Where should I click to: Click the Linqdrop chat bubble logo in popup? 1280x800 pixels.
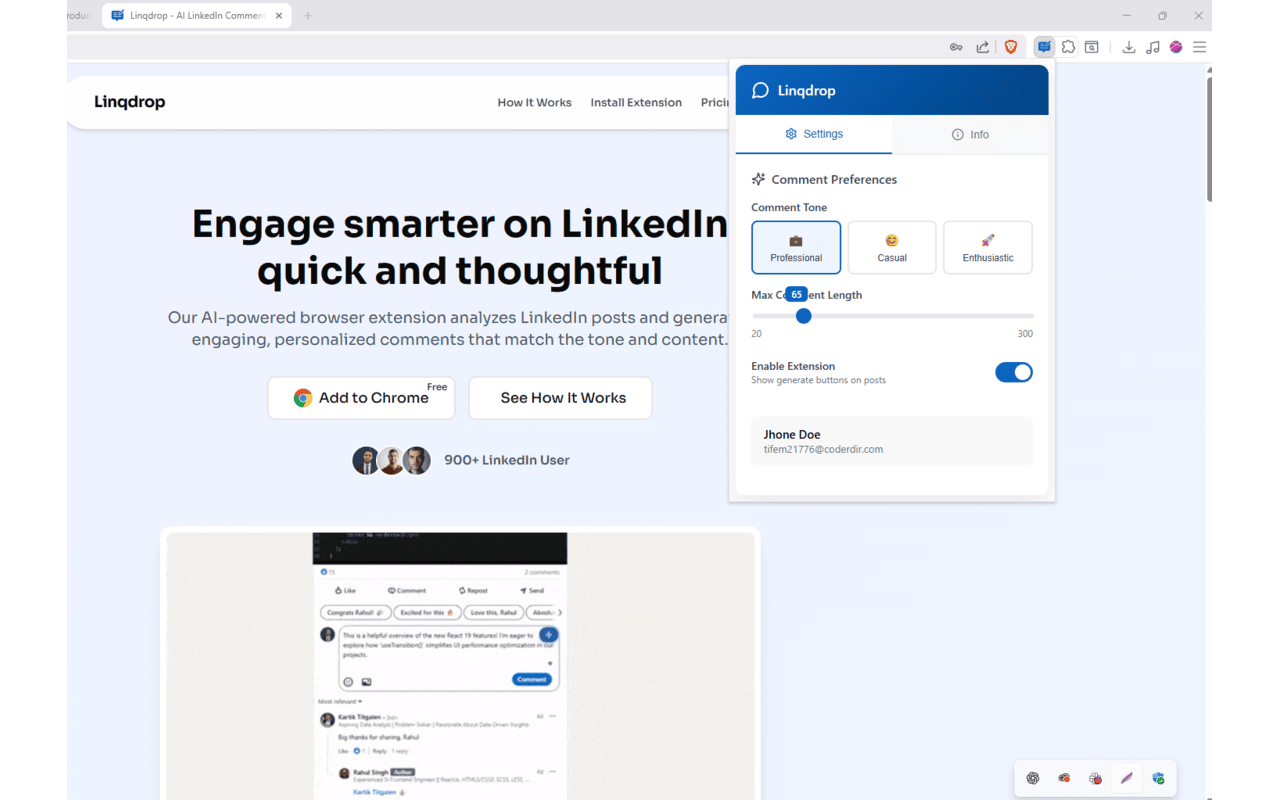click(x=760, y=91)
